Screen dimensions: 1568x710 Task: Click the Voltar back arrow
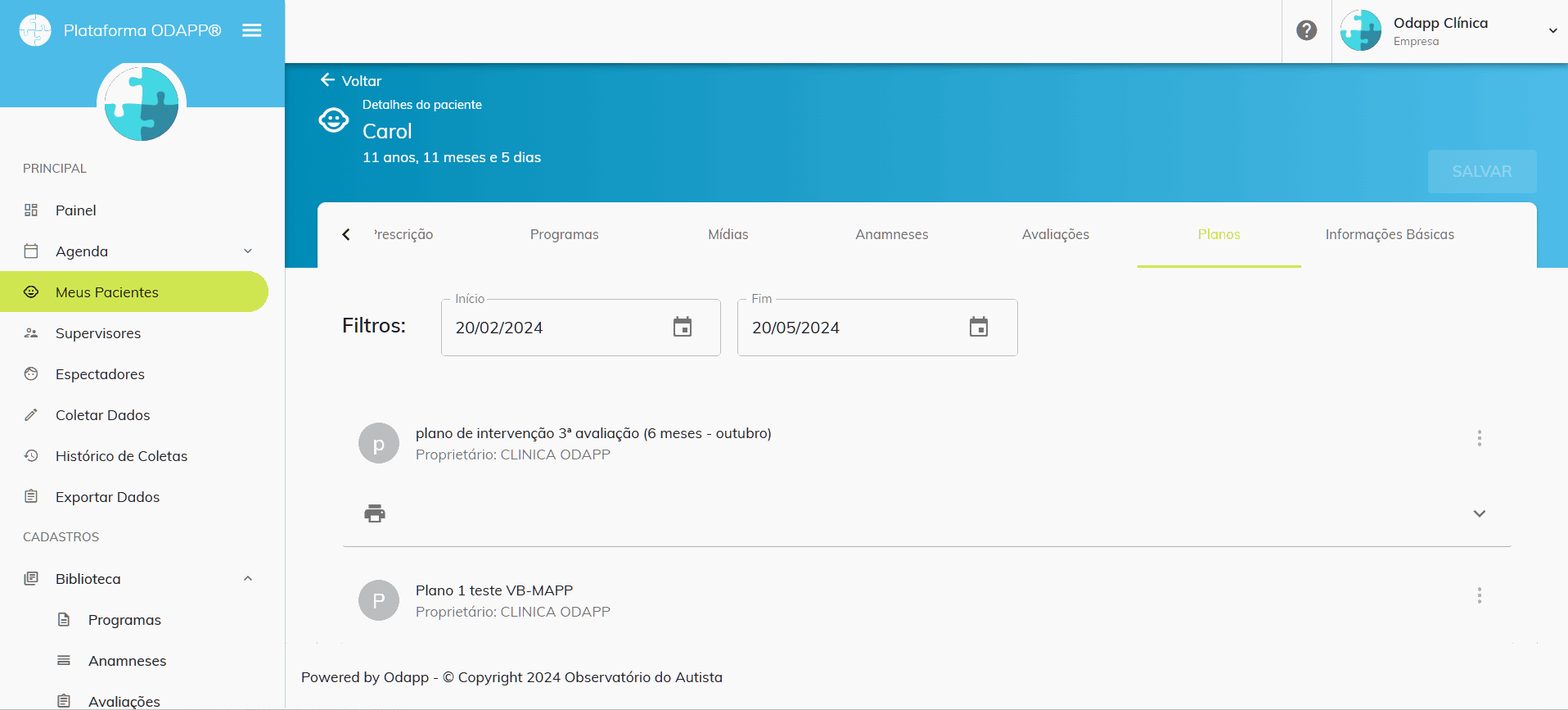327,79
